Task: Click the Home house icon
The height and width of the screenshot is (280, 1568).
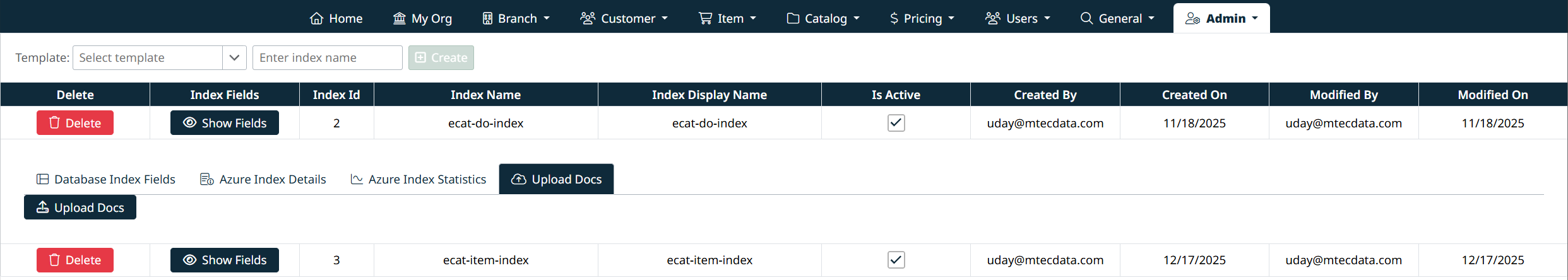Action: pos(316,18)
